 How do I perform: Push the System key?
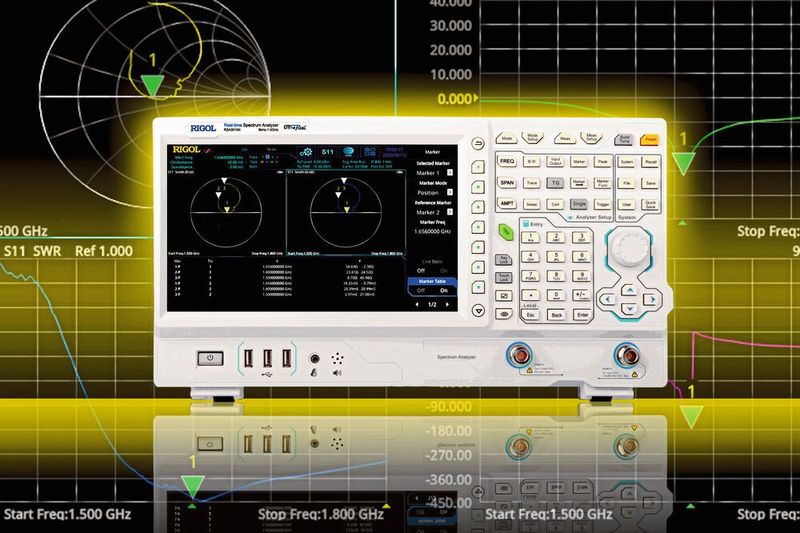point(627,162)
